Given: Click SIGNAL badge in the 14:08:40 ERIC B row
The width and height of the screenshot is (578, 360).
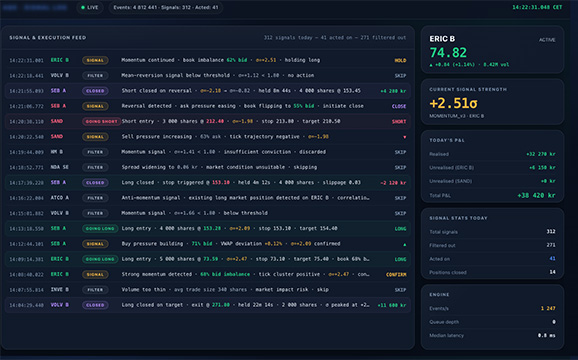Looking at the screenshot, I should pos(95,275).
